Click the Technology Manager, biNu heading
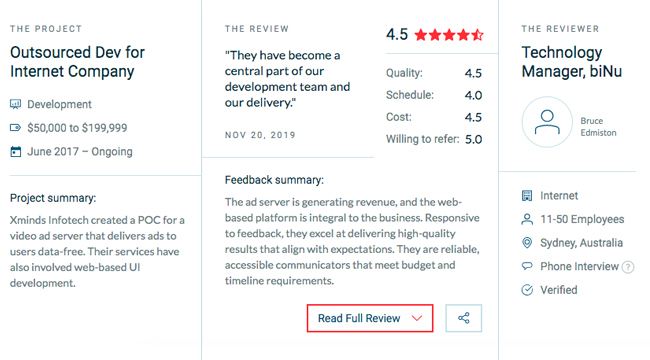This screenshot has height=360, width=650. click(572, 62)
